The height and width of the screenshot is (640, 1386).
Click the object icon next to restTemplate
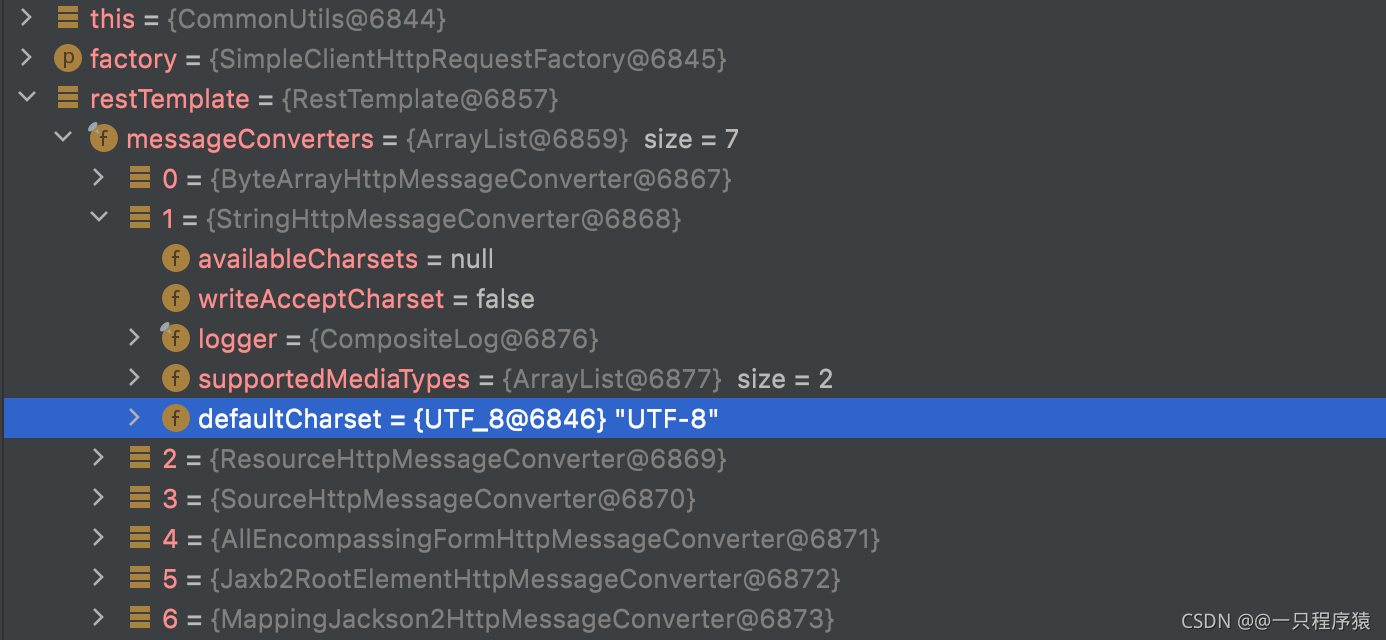click(x=67, y=98)
